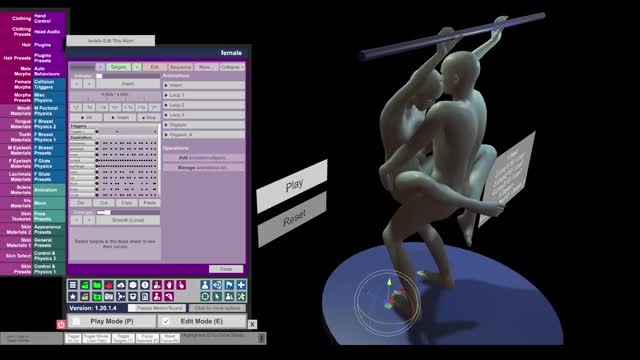
Task: Click the share nodes icon
Action: (121, 297)
